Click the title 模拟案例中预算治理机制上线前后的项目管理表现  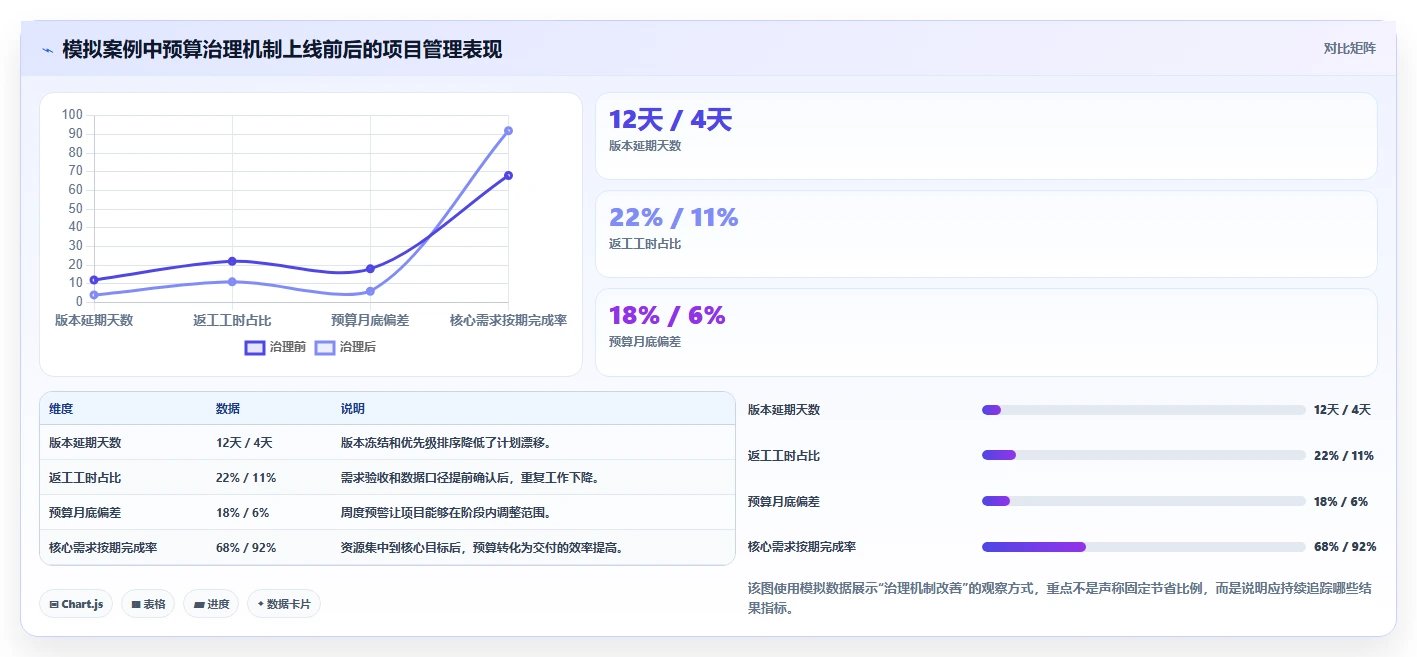coord(282,49)
